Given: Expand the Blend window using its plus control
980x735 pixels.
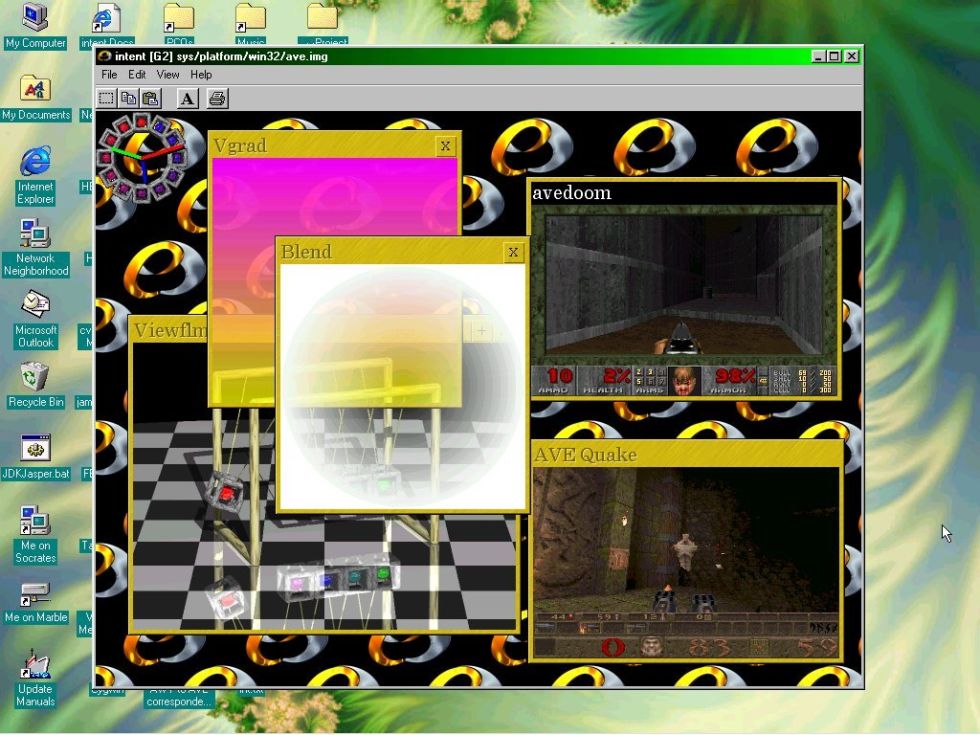Looking at the screenshot, I should [x=481, y=330].
